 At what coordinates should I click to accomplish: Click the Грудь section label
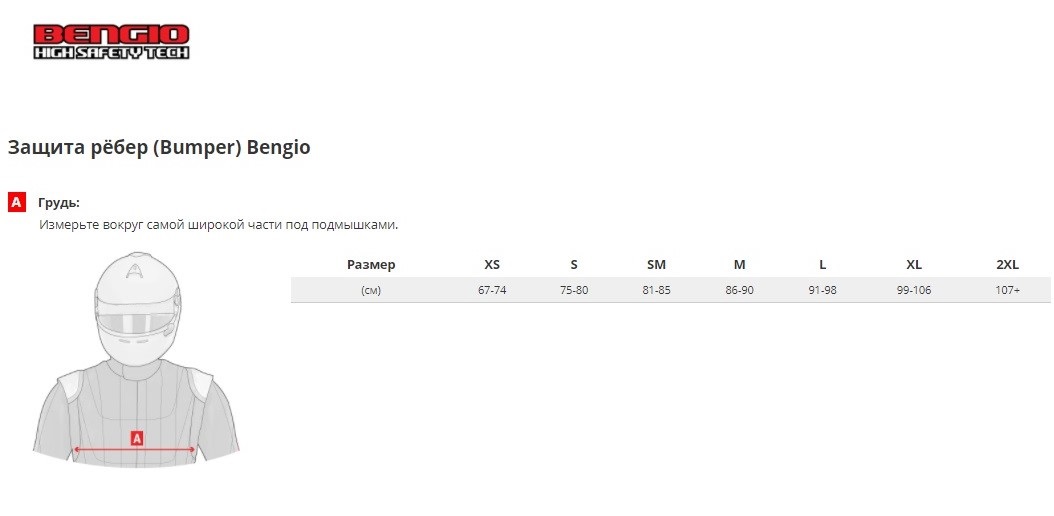point(59,203)
